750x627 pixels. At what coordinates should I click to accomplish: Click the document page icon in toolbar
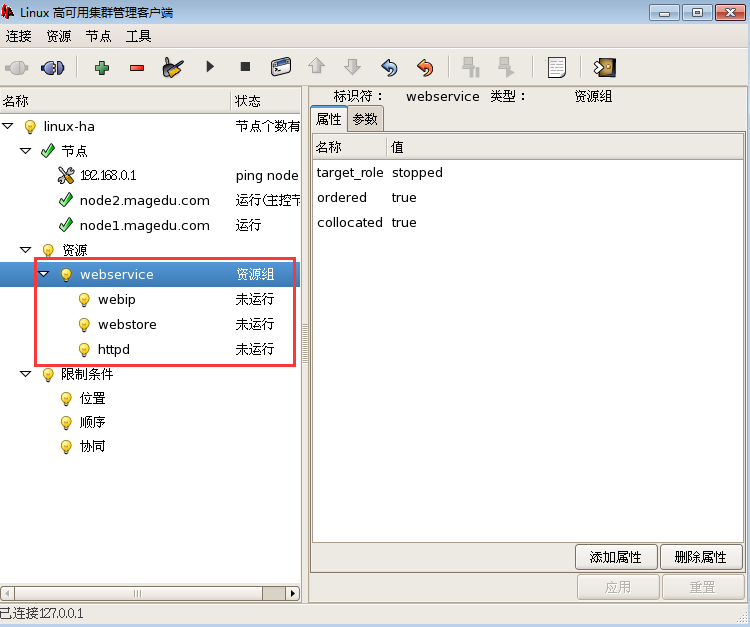tap(556, 67)
